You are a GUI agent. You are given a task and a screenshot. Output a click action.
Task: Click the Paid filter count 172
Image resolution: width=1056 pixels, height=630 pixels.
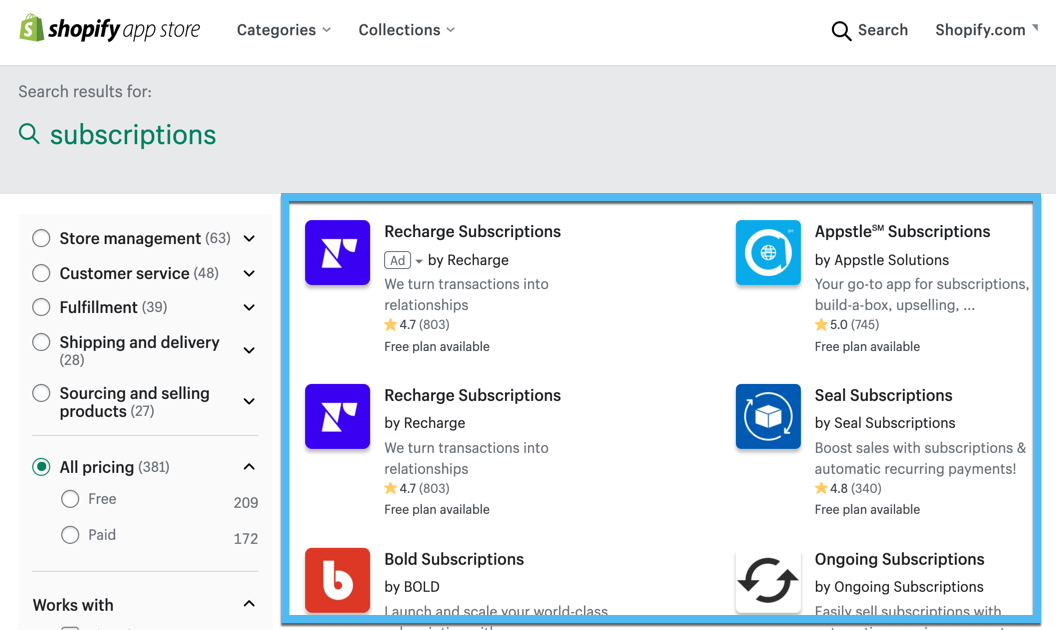(x=246, y=538)
